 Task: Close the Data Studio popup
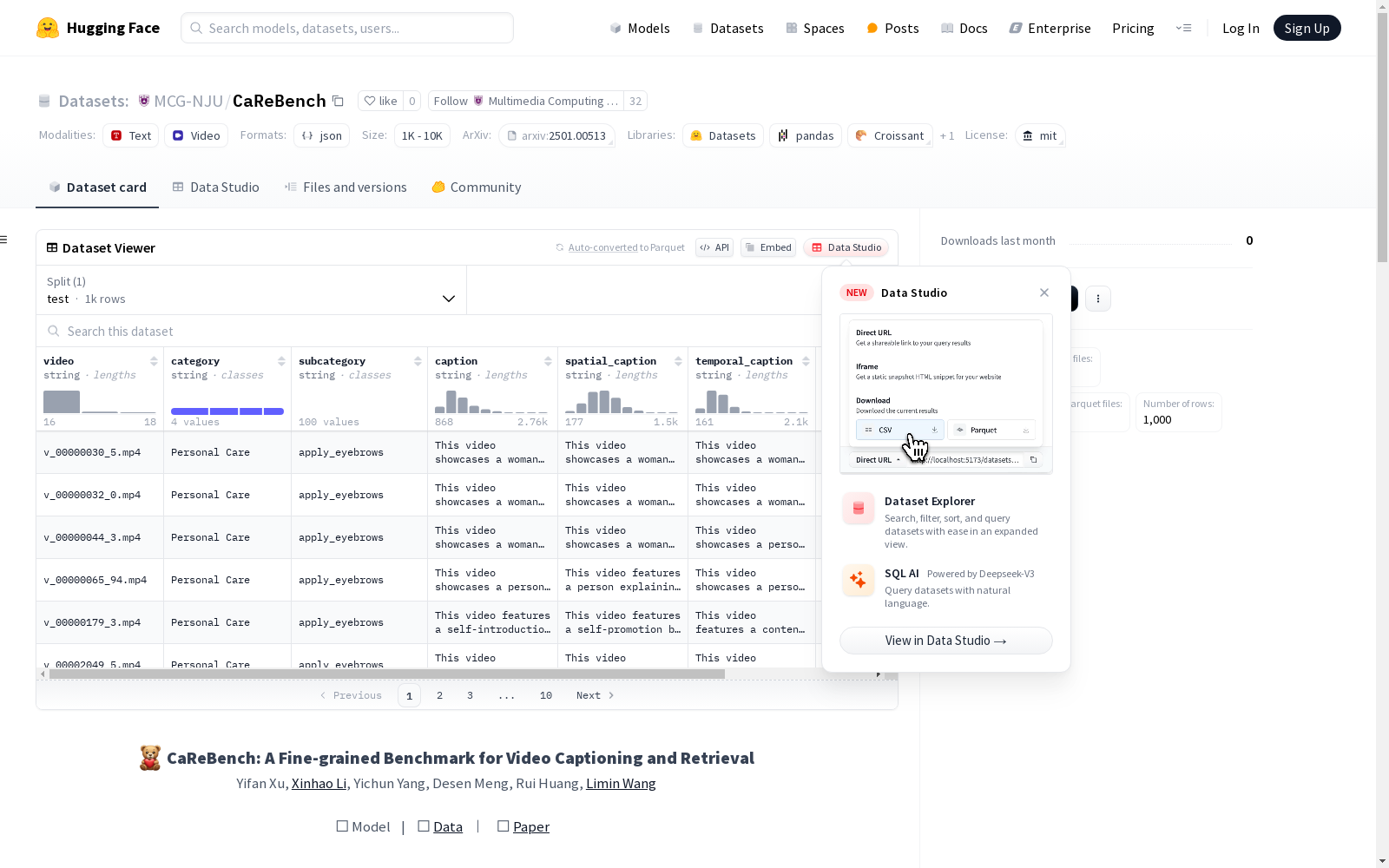tap(1044, 293)
